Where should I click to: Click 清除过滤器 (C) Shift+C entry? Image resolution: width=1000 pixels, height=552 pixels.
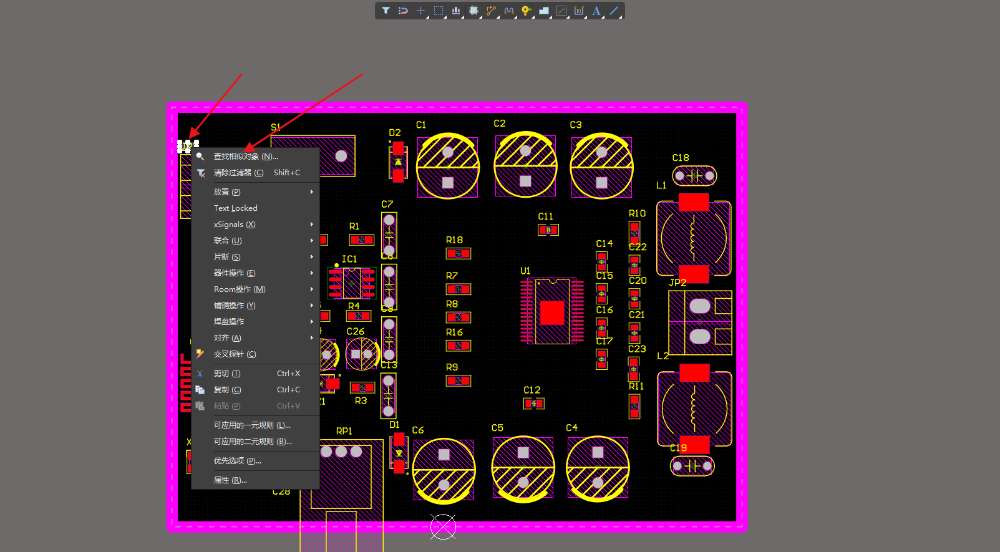(255, 173)
